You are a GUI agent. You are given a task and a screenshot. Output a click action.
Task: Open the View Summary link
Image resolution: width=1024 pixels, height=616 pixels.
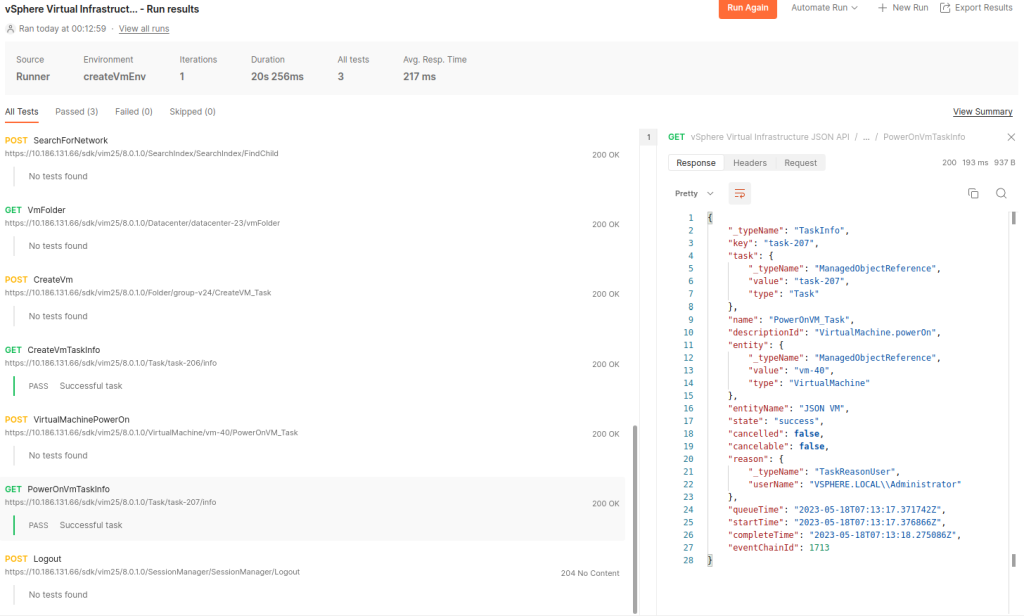(x=982, y=112)
